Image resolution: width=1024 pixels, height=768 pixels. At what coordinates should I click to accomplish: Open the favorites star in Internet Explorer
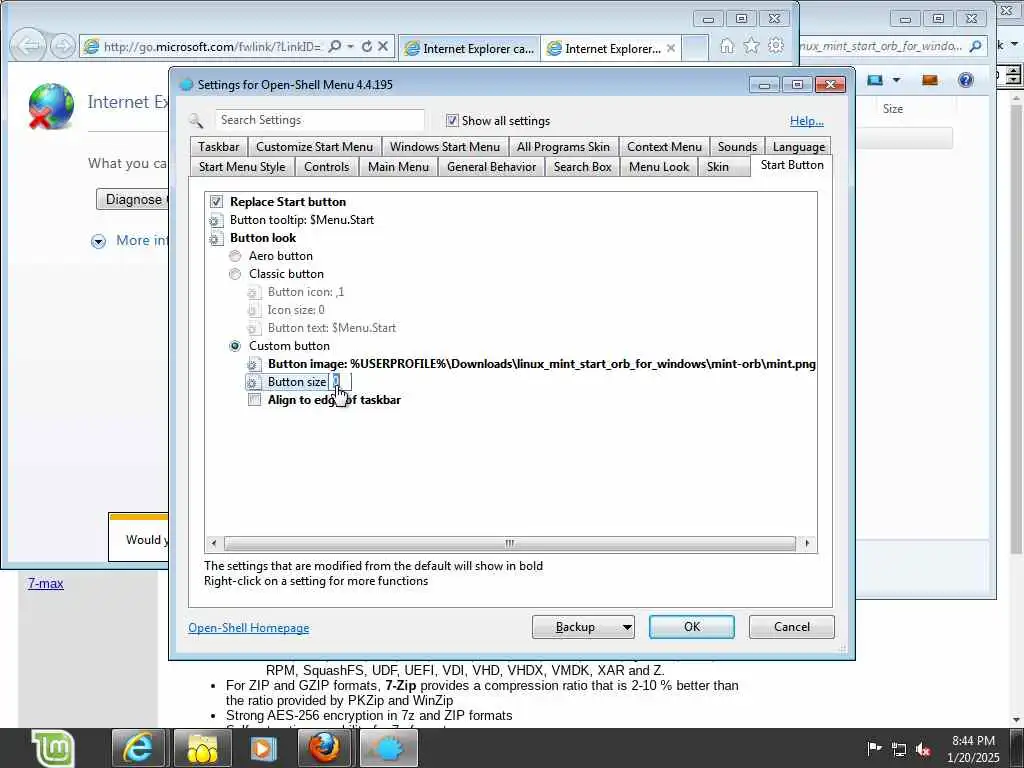(751, 46)
